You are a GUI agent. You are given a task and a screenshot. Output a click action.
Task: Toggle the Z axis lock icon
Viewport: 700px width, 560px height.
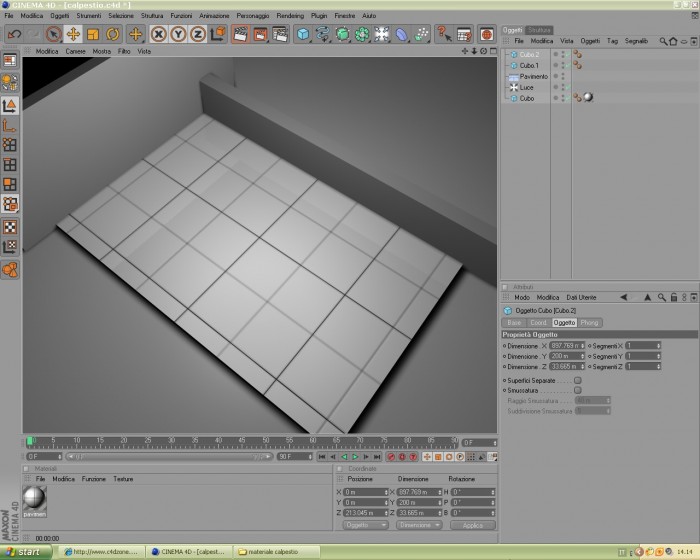pyautogui.click(x=198, y=34)
